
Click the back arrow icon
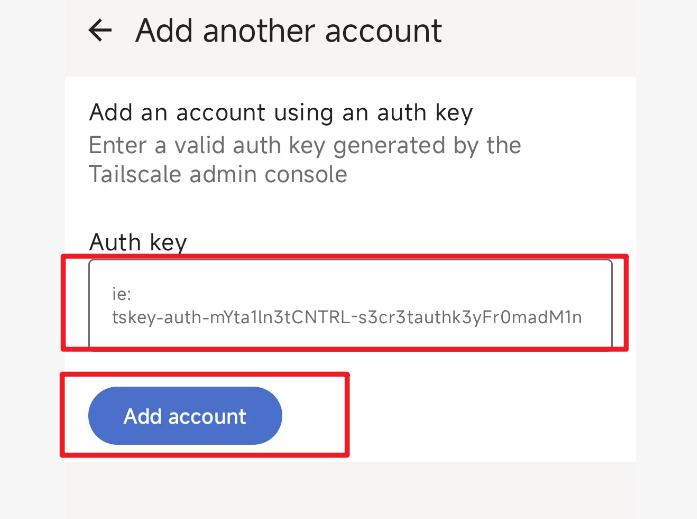(x=100, y=31)
